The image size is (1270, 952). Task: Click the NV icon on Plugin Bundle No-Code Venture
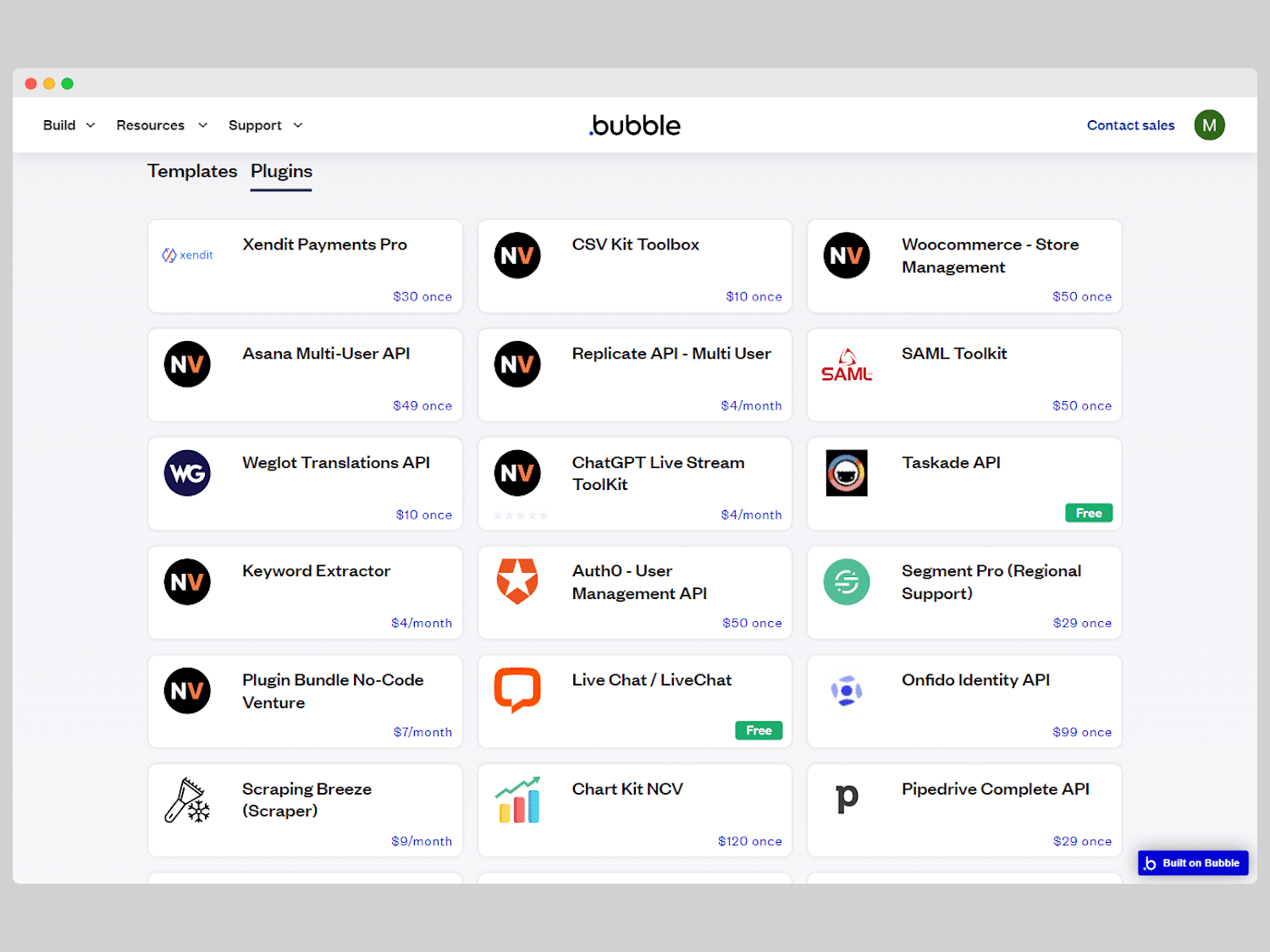point(187,691)
